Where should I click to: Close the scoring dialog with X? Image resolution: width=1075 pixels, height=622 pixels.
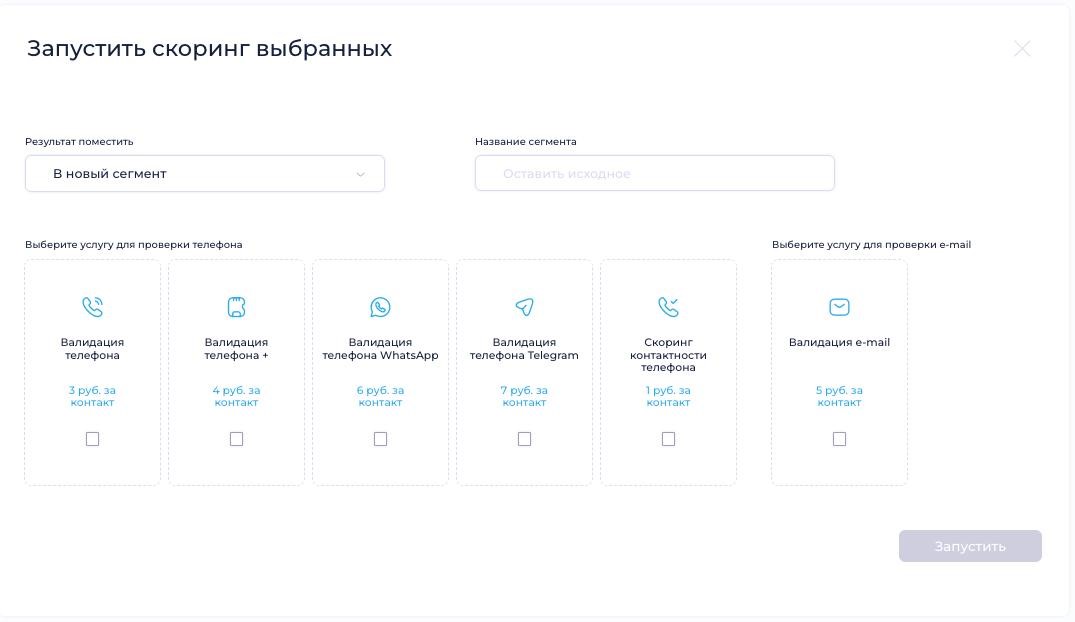click(1022, 49)
